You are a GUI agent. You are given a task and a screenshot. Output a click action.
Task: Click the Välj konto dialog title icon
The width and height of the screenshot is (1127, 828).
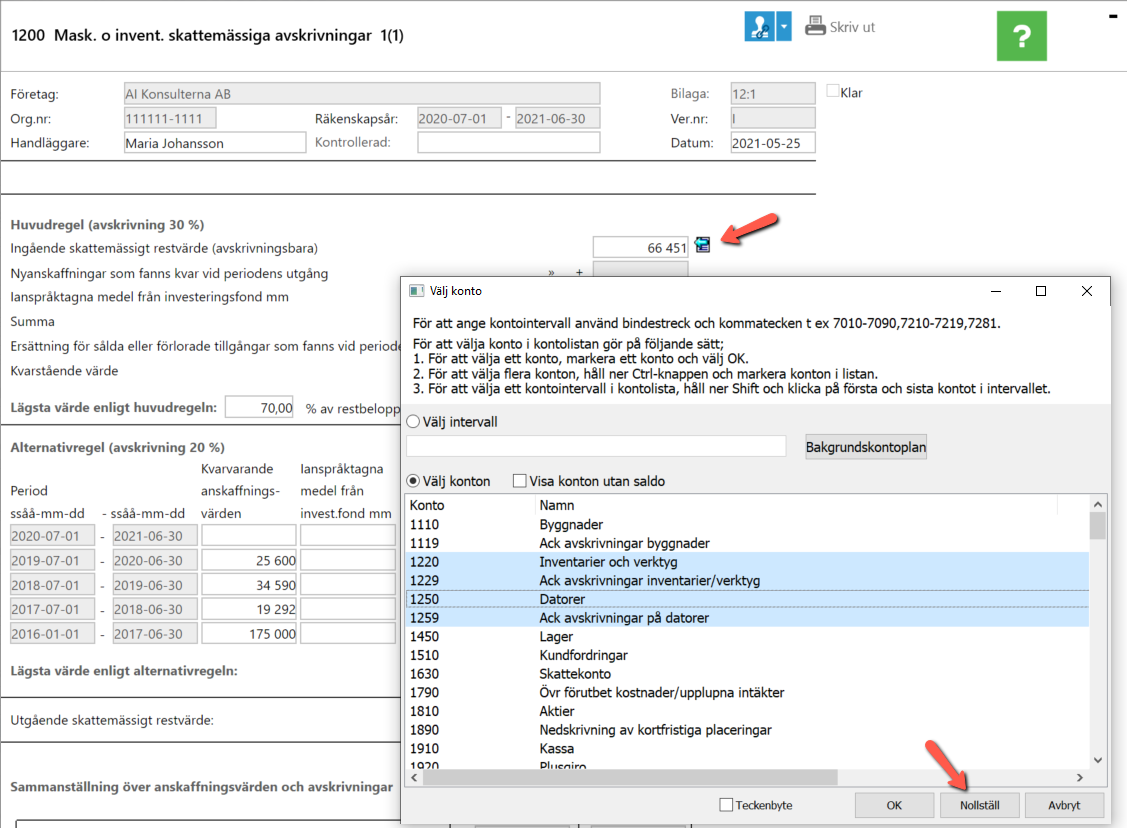[416, 291]
